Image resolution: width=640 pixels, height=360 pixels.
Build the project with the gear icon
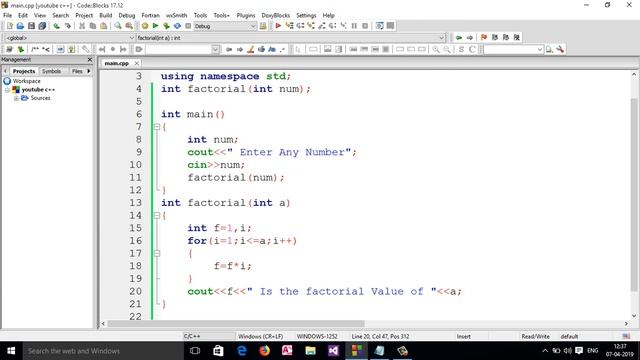(x=145, y=26)
